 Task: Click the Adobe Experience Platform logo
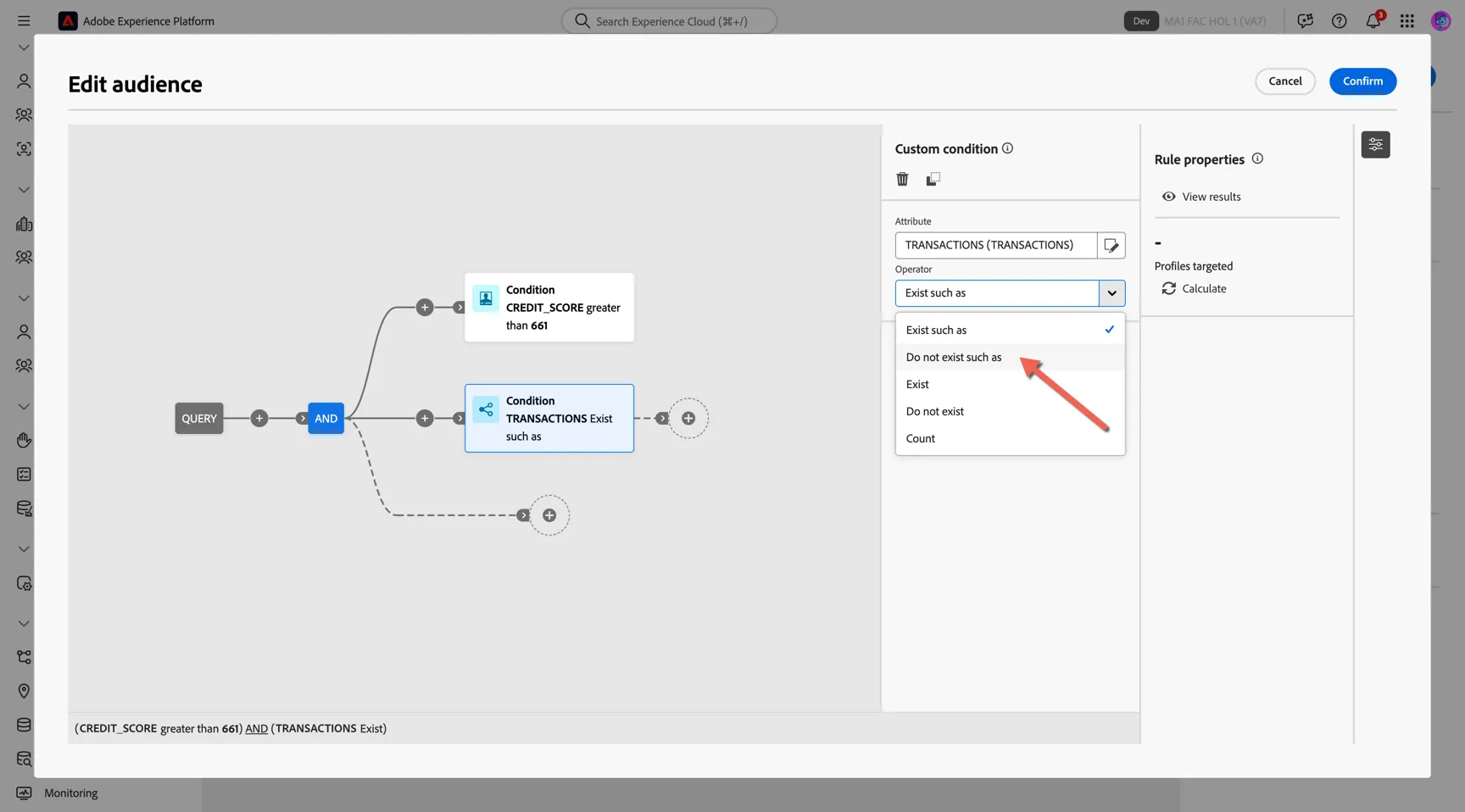coord(68,20)
